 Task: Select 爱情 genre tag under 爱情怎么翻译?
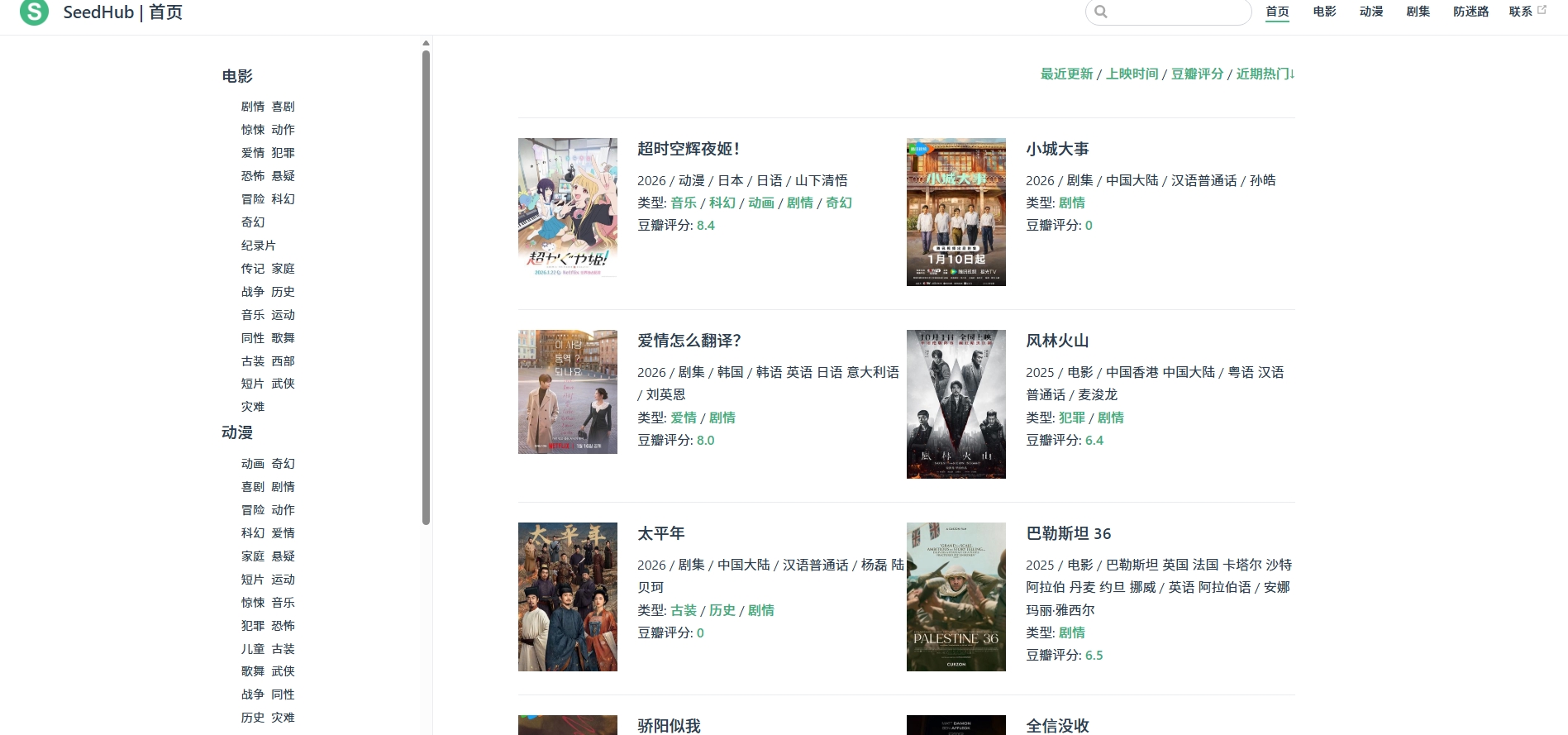(684, 418)
